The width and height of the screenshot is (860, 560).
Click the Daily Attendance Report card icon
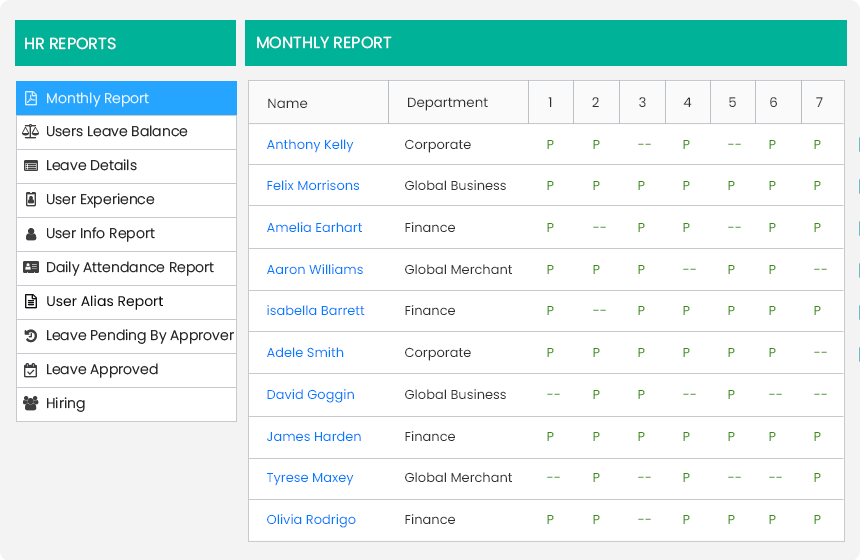point(31,267)
